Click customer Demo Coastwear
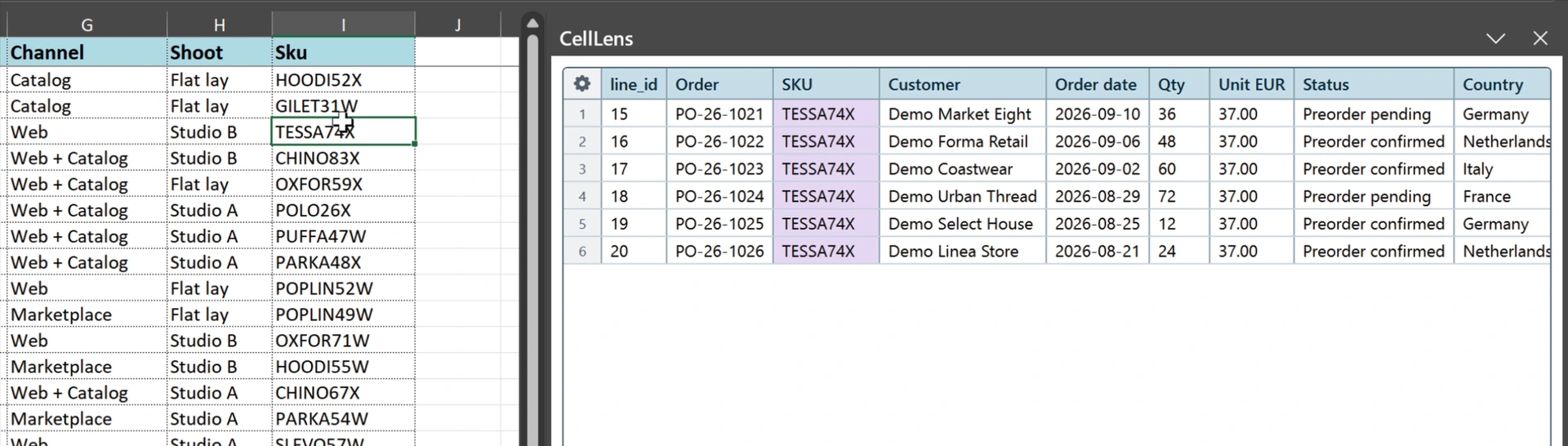The height and width of the screenshot is (446, 1568). 962,169
